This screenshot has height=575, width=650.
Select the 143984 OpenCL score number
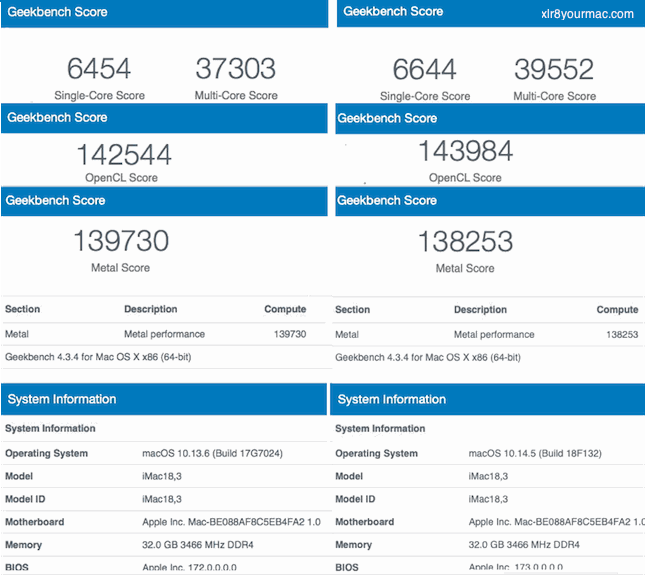click(465, 151)
